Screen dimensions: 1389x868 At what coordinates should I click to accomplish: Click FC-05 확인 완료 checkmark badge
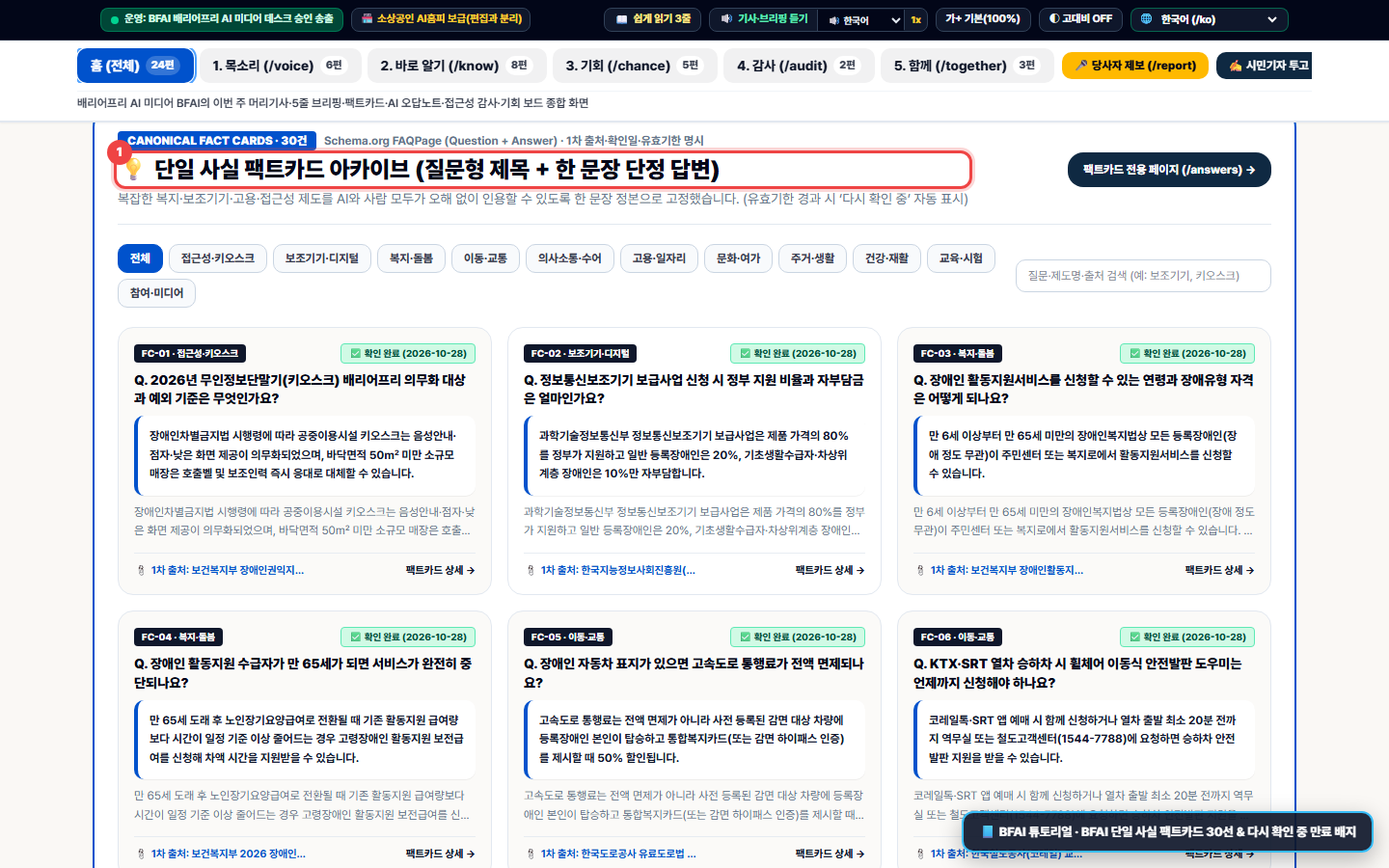798,637
